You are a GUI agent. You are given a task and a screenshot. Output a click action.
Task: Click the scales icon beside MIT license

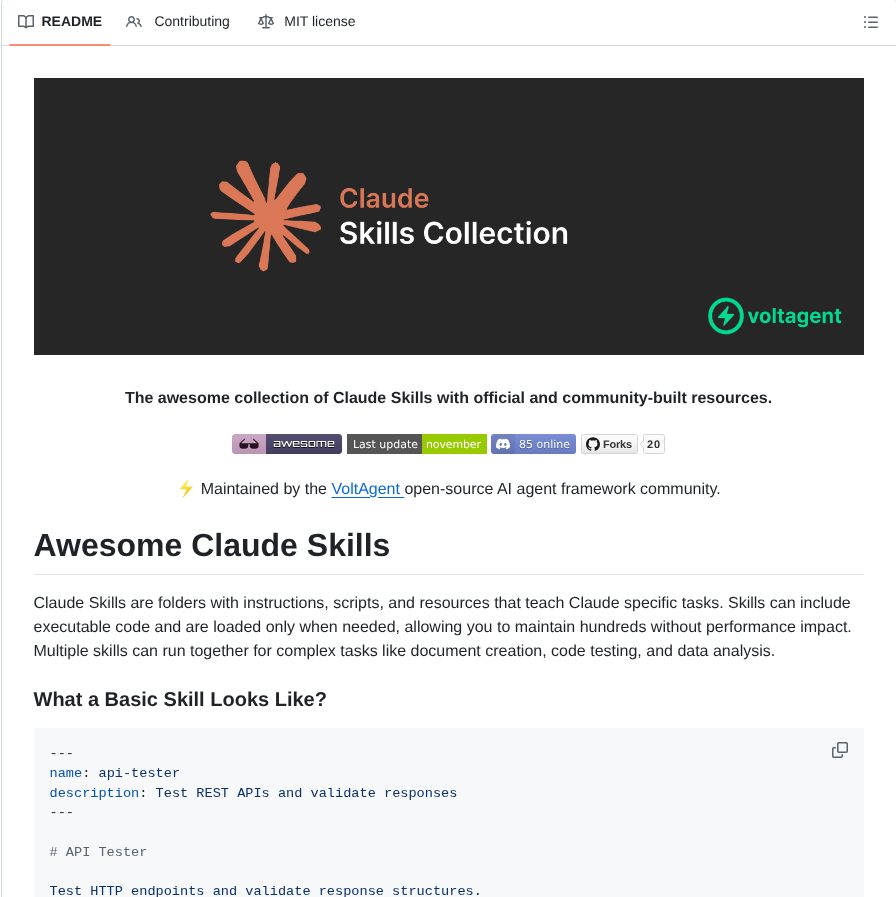265,21
